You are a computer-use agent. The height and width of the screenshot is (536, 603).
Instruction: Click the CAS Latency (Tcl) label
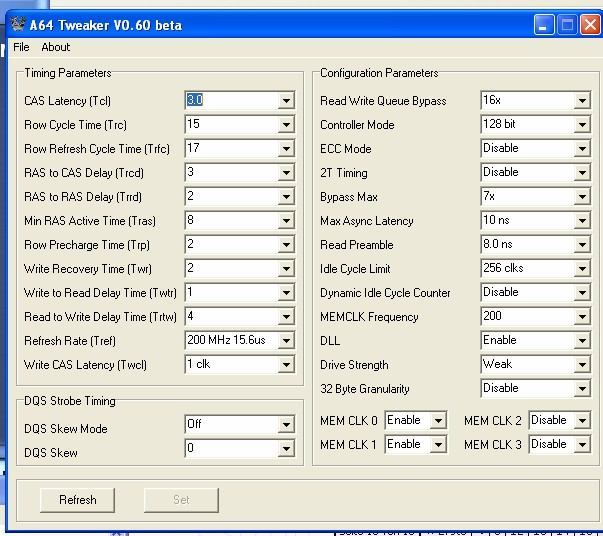point(67,101)
